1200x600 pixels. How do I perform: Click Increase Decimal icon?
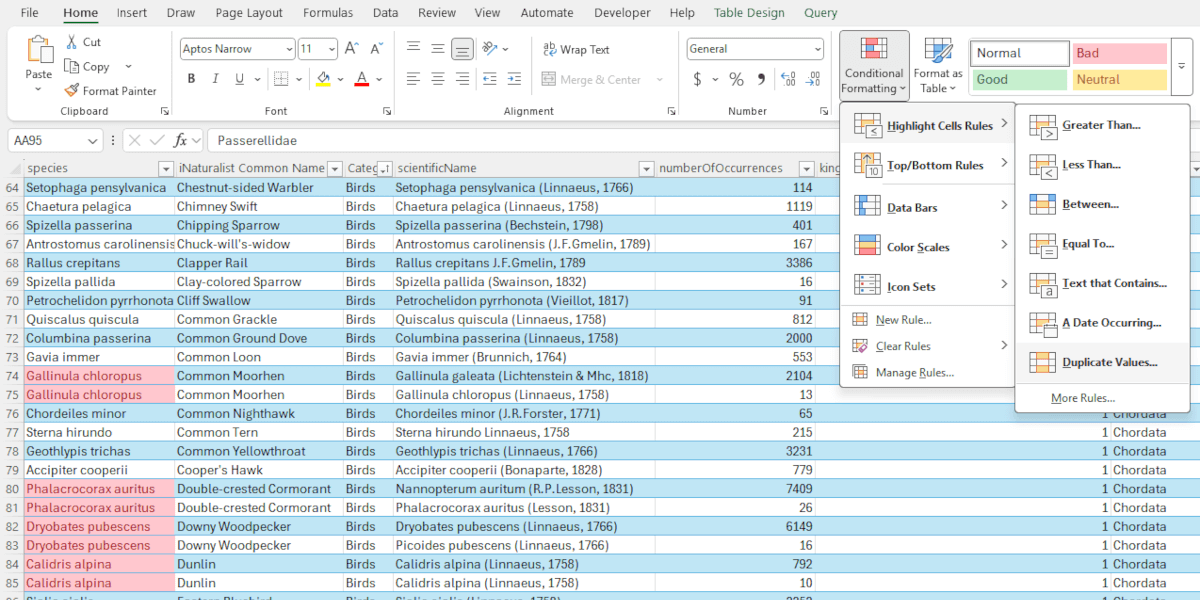pos(788,79)
